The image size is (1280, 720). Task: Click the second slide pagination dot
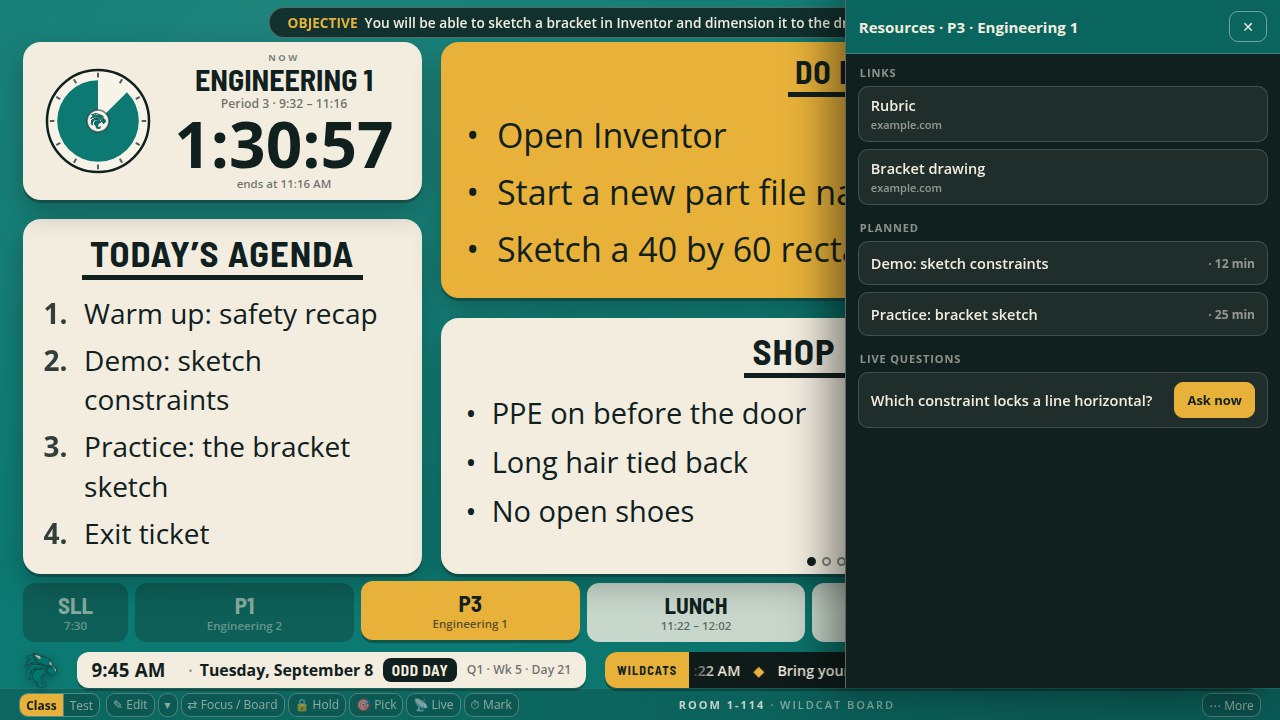coord(826,562)
